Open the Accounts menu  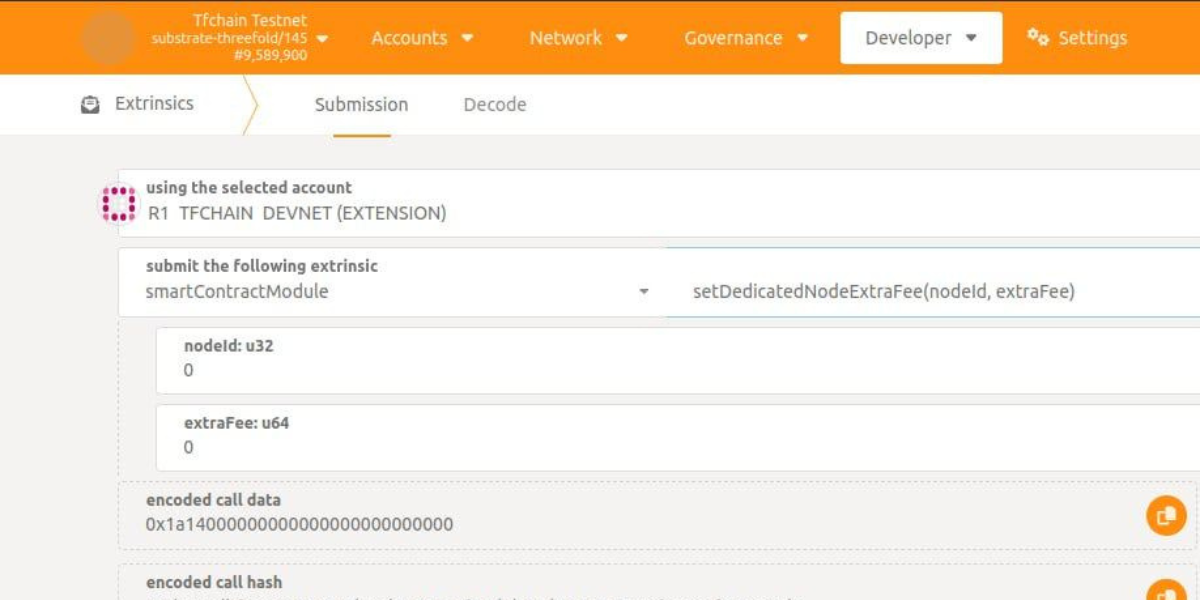422,38
